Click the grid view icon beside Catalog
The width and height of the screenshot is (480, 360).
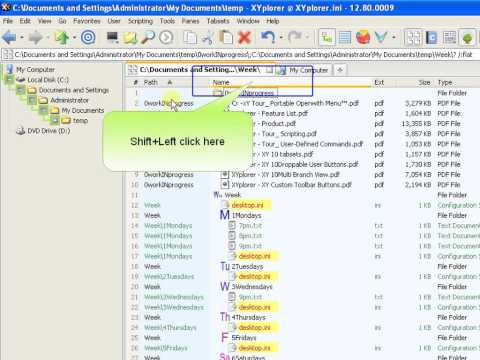point(450,37)
